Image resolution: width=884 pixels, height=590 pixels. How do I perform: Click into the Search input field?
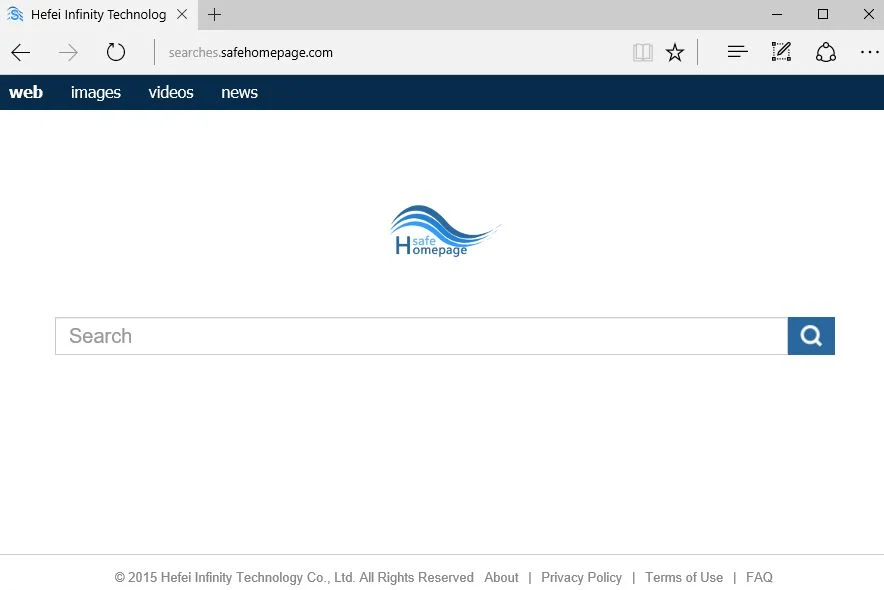pos(421,336)
